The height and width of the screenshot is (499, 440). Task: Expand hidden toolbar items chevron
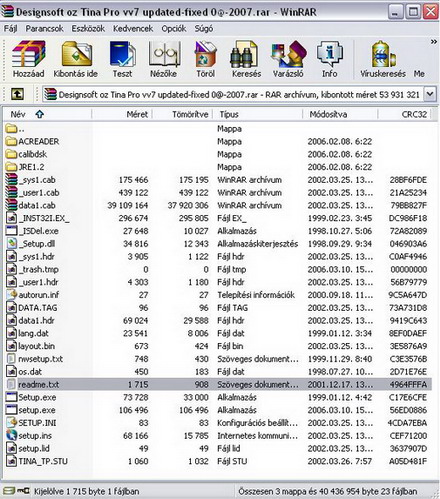tap(434, 42)
